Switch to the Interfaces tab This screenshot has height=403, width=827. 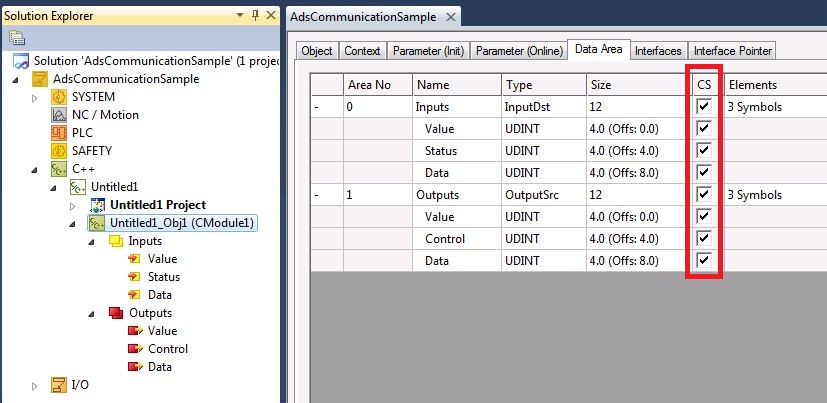click(x=658, y=51)
